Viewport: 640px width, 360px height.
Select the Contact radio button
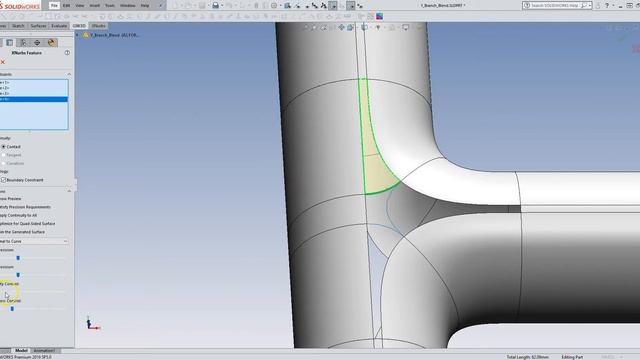click(4, 147)
